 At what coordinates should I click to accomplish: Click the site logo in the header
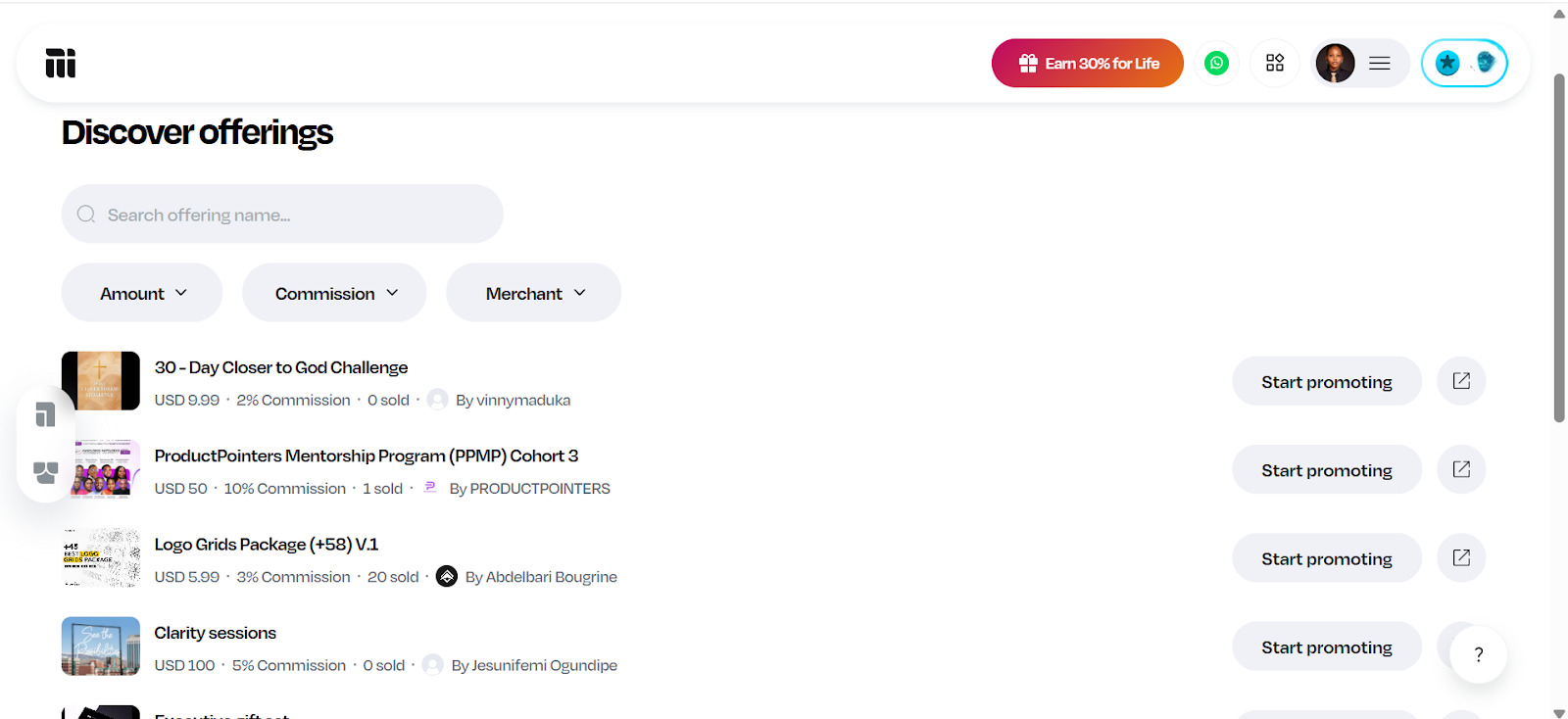tap(61, 63)
